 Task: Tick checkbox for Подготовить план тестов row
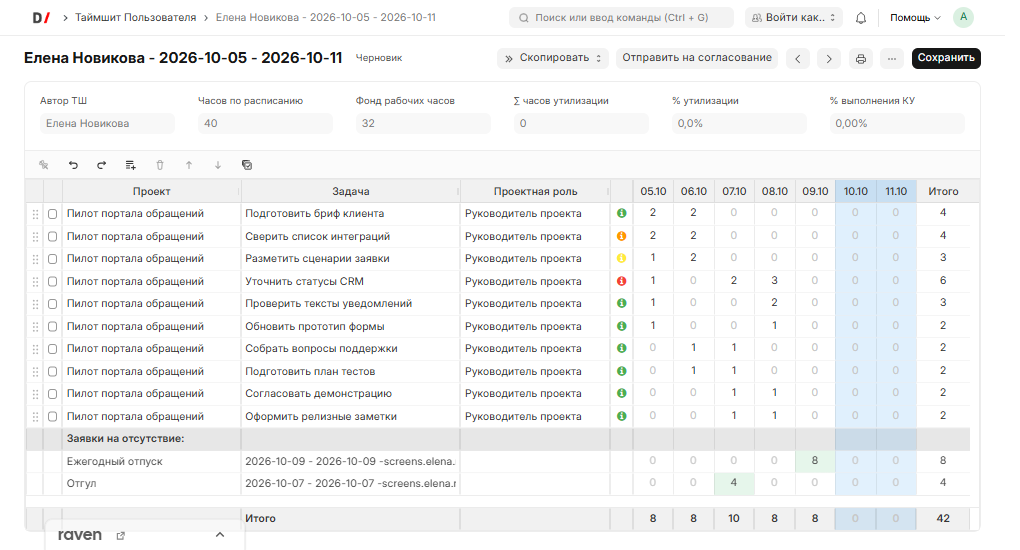coord(53,372)
